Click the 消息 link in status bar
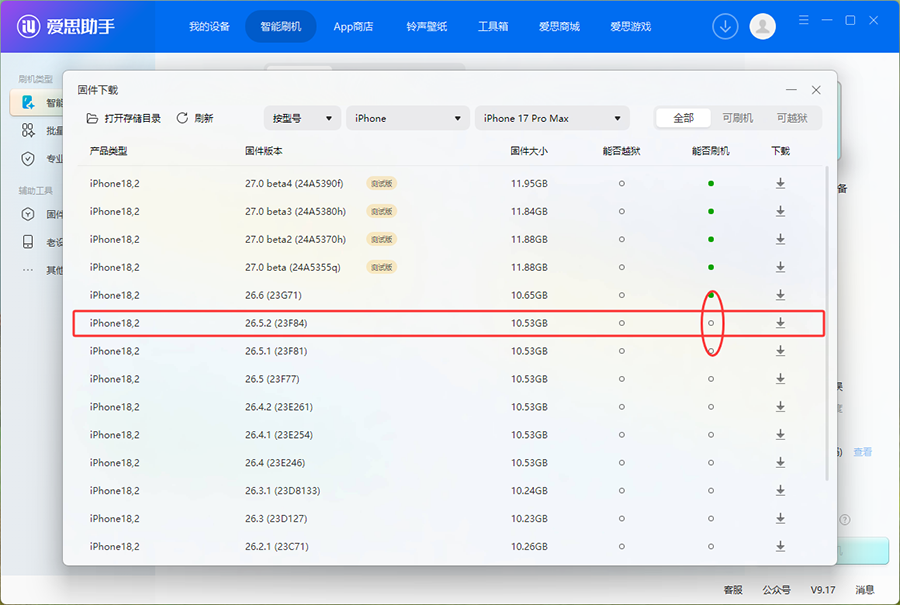This screenshot has height=605, width=900. (x=864, y=590)
